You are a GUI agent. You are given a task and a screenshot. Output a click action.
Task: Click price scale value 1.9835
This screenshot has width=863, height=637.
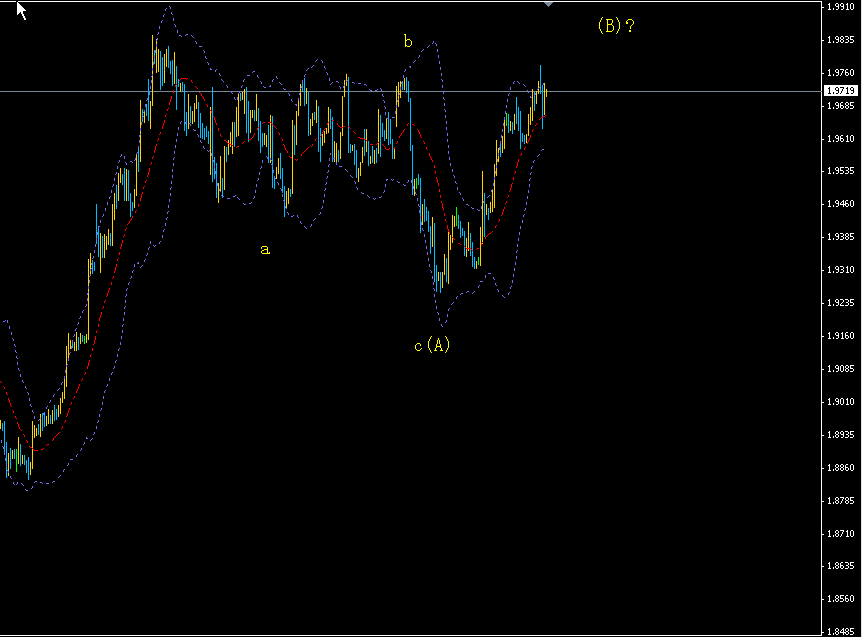click(841, 40)
